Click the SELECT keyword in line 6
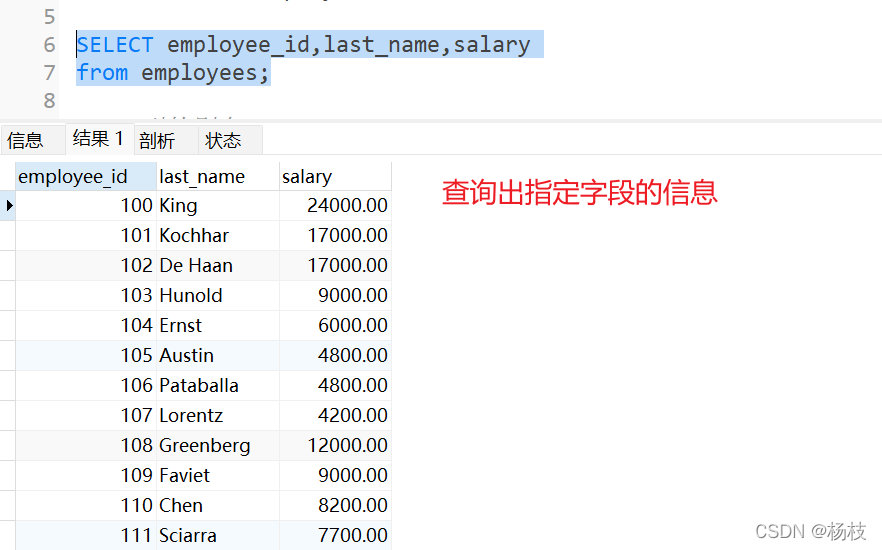The width and height of the screenshot is (882, 550). 115,45
